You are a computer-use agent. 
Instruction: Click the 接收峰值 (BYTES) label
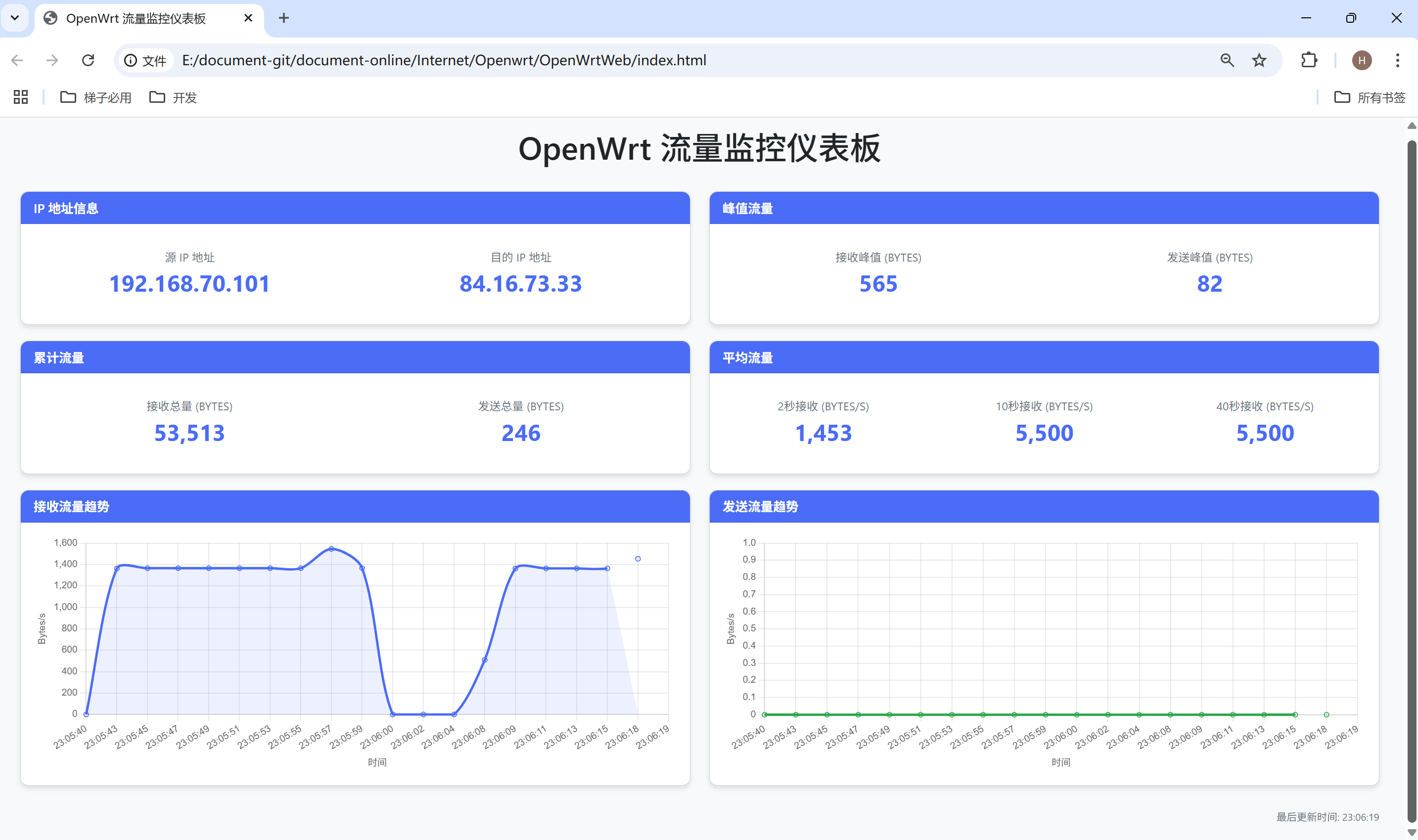(878, 258)
